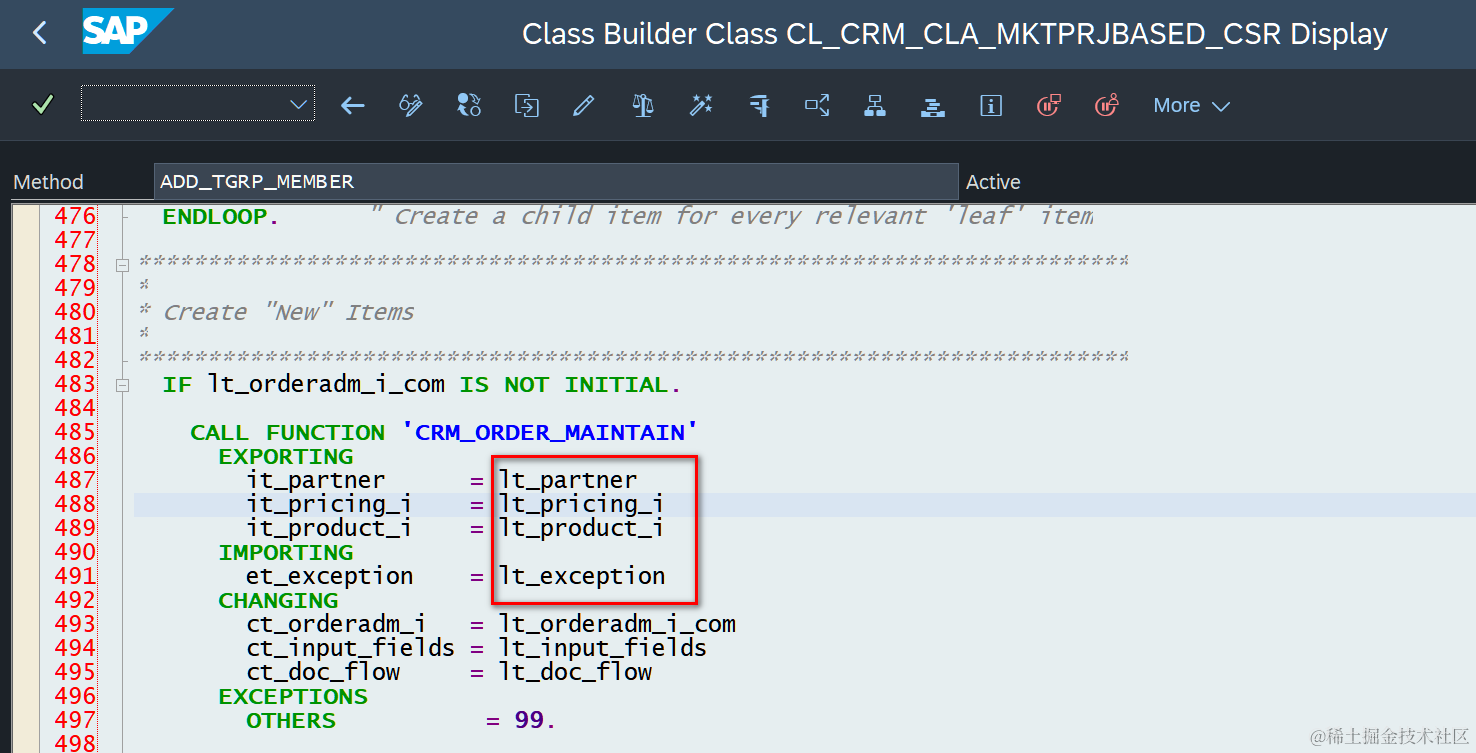Image resolution: width=1476 pixels, height=753 pixels.
Task: Click the lt_input_fields variable
Action: pos(603,649)
